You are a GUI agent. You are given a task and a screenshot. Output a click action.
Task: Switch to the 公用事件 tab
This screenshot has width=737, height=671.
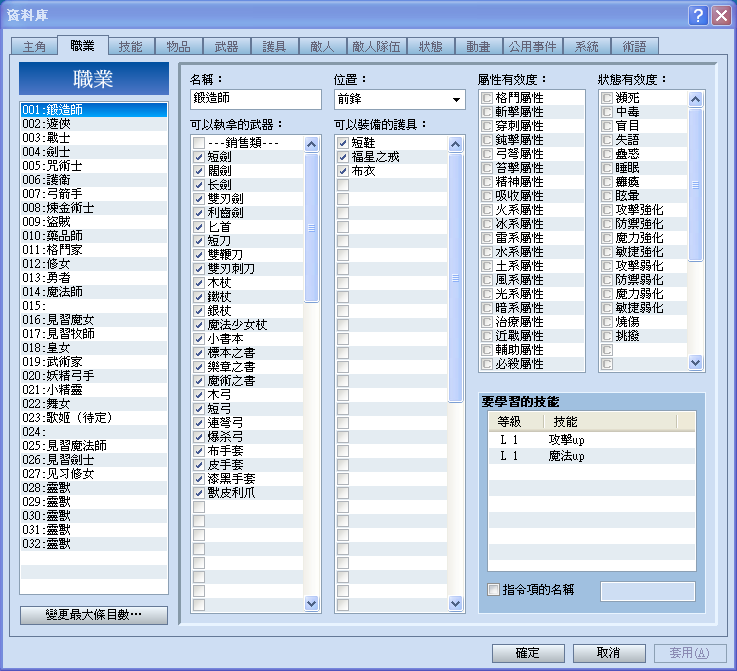532,47
